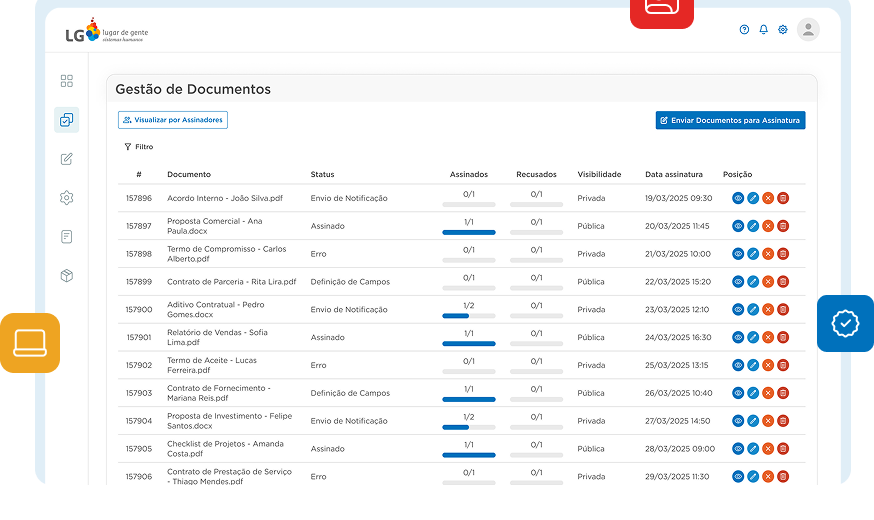View document 157896 with the eye icon

coord(738,198)
